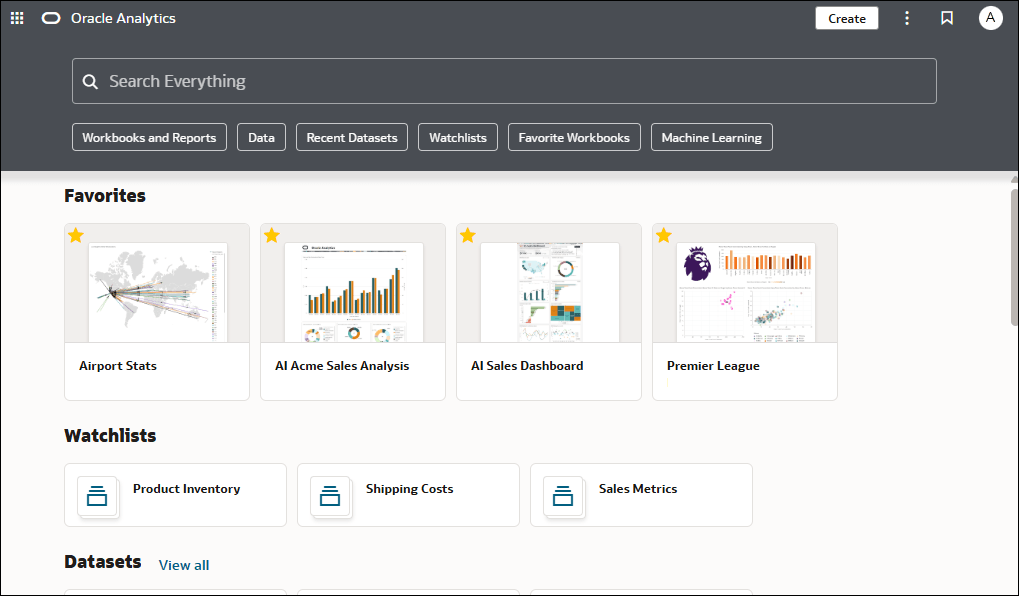Click the Shipping Costs watchlist icon
The height and width of the screenshot is (596, 1019).
(330, 495)
